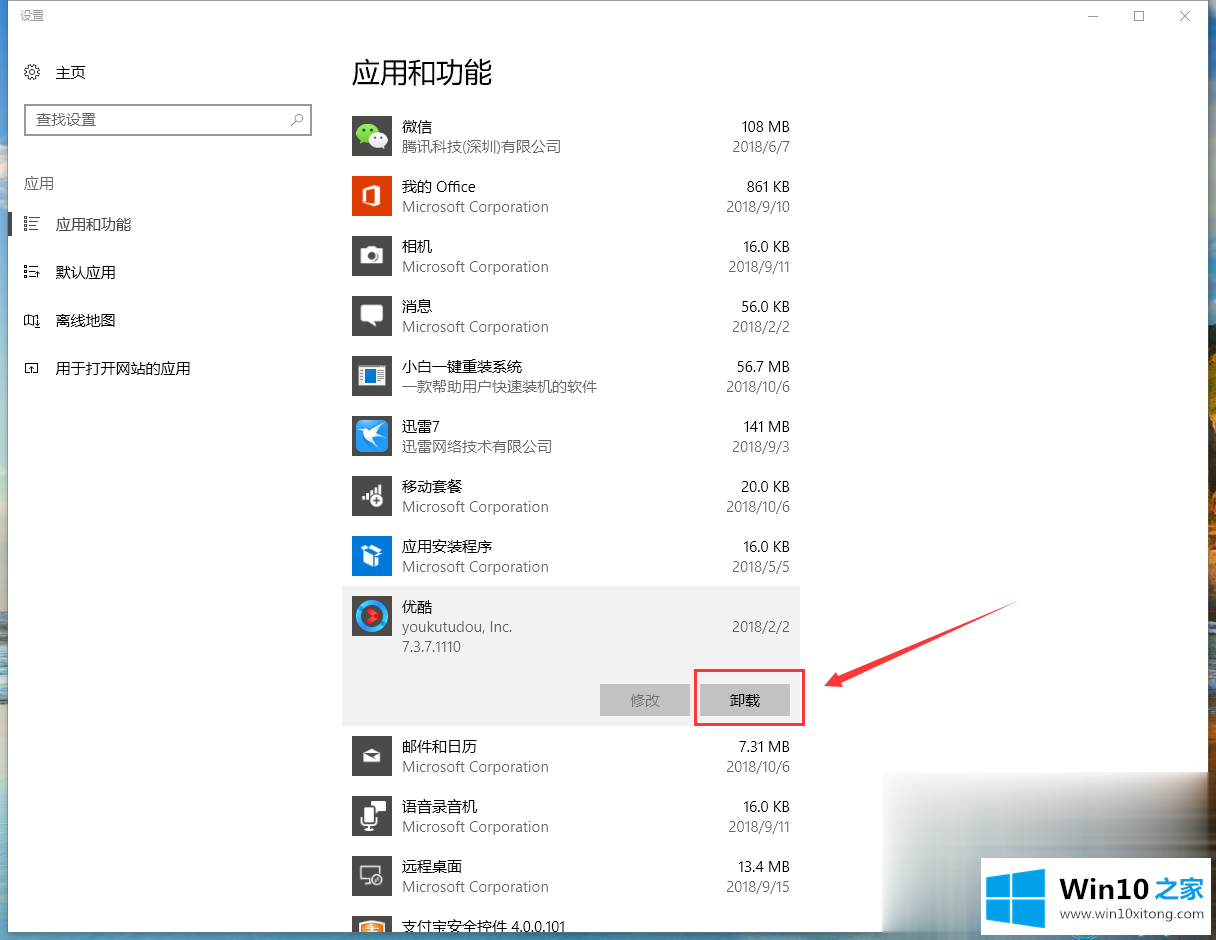Viewport: 1216px width, 940px height.
Task: Click the 2018/5/5 install date
Action: pyautogui.click(x=761, y=566)
